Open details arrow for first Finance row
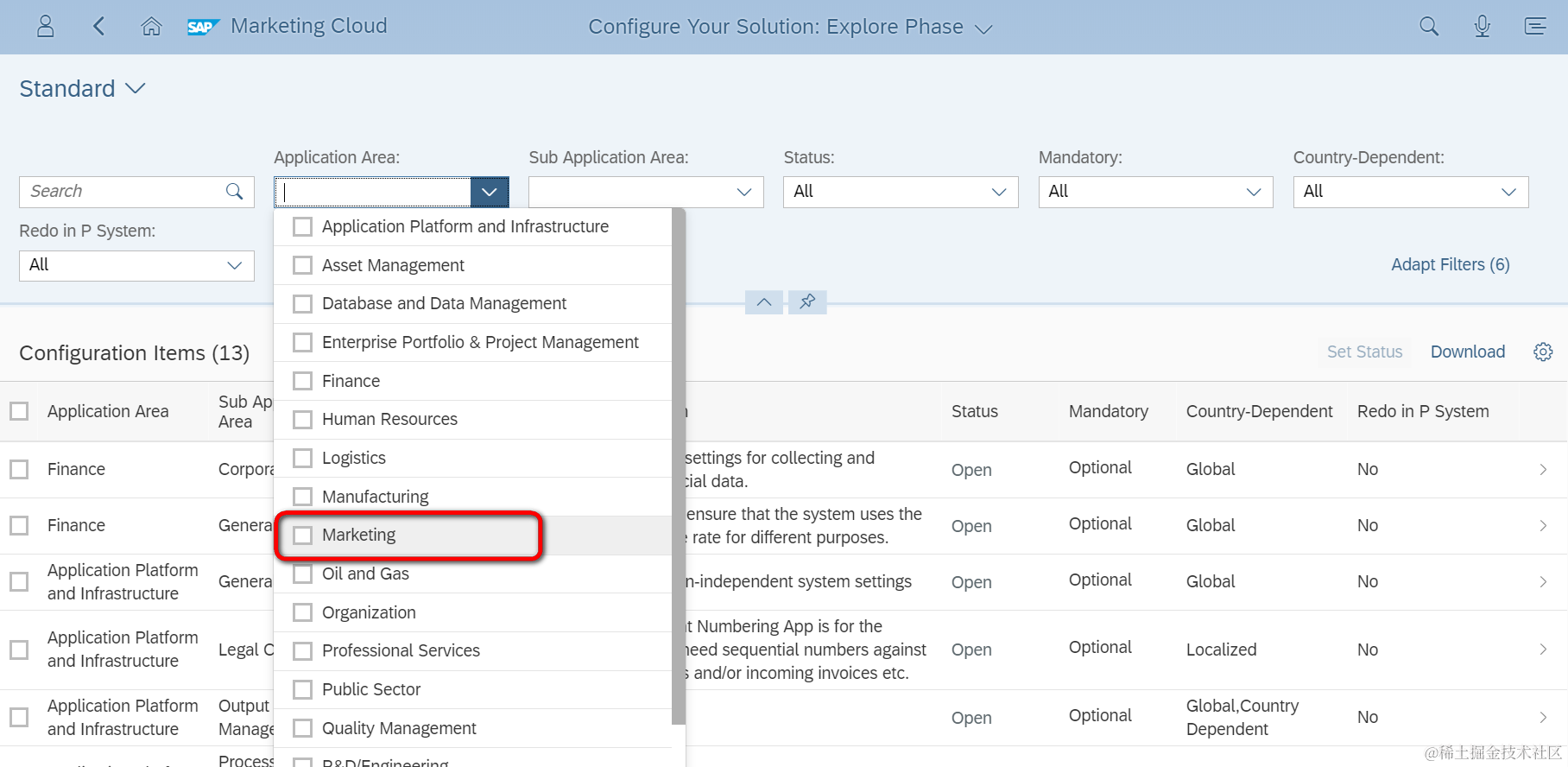 [x=1543, y=469]
